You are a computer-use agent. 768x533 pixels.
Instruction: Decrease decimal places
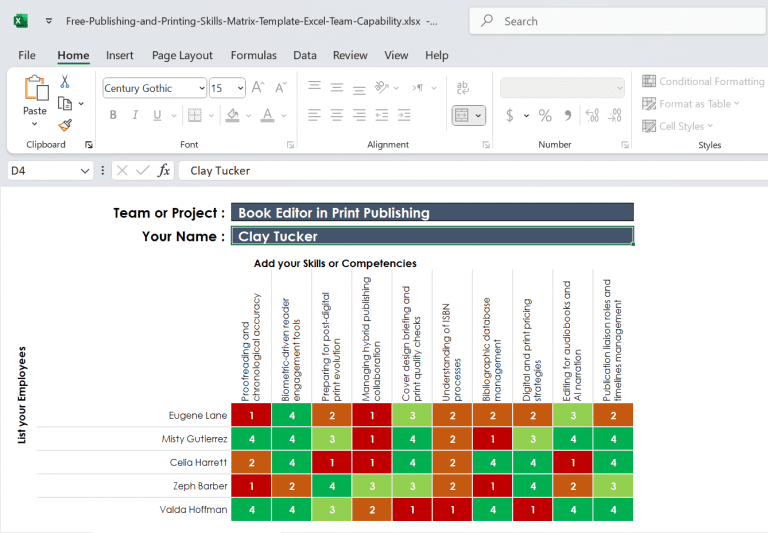(615, 116)
